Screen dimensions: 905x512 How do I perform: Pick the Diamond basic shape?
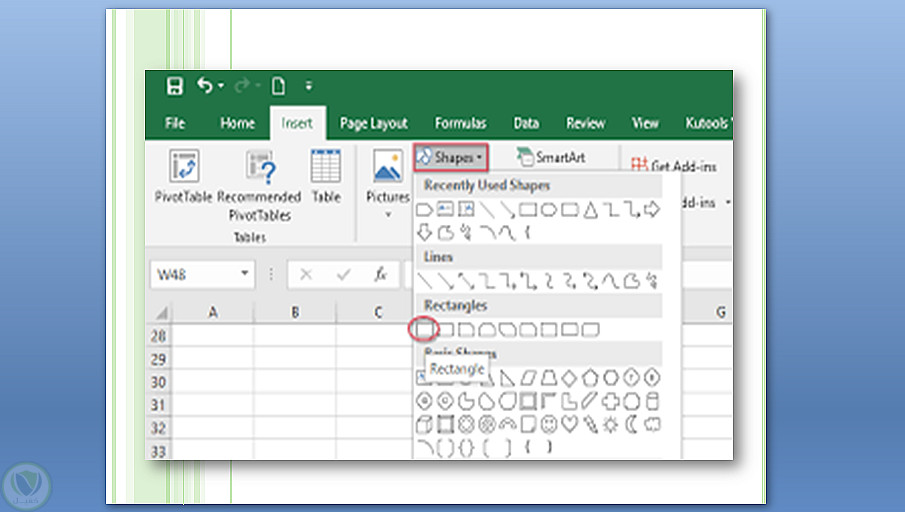(x=569, y=378)
